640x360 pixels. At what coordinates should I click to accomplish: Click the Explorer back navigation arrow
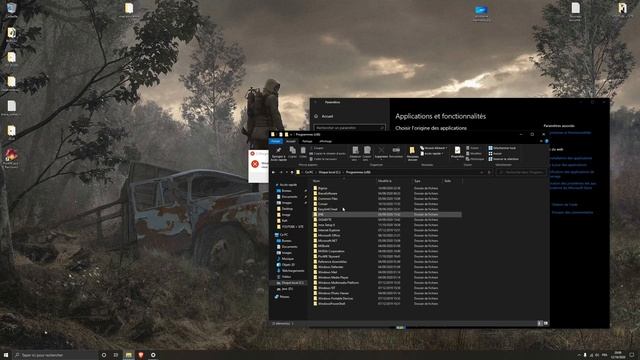[x=273, y=172]
